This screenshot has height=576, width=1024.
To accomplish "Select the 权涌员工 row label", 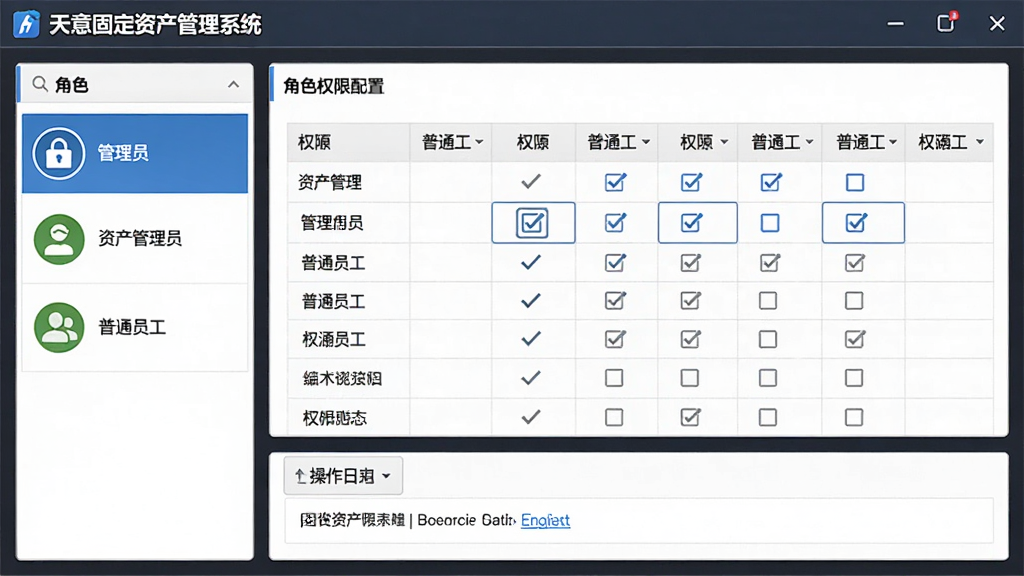I will point(334,339).
